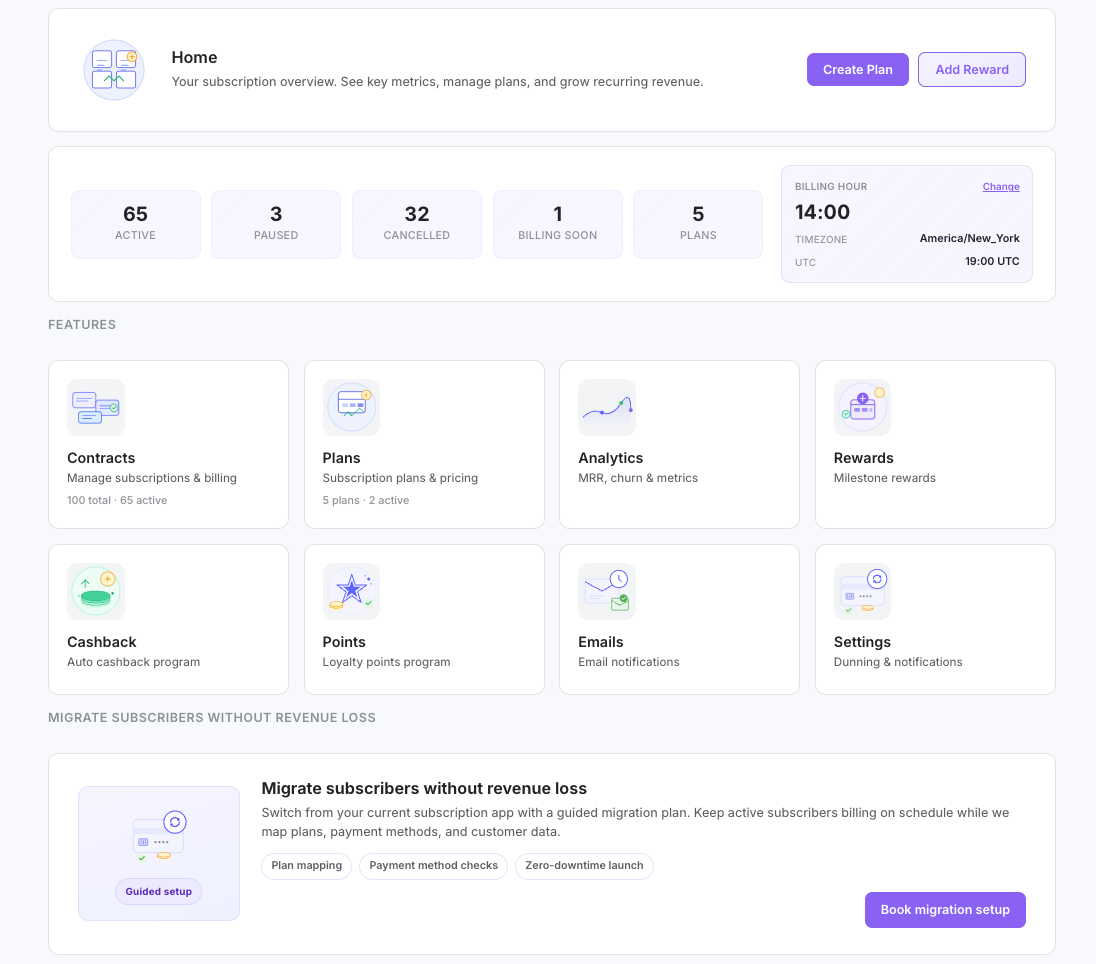Click the '5 plans · 2 active' text
Screen dimensions: 1096x964
(x=366, y=500)
